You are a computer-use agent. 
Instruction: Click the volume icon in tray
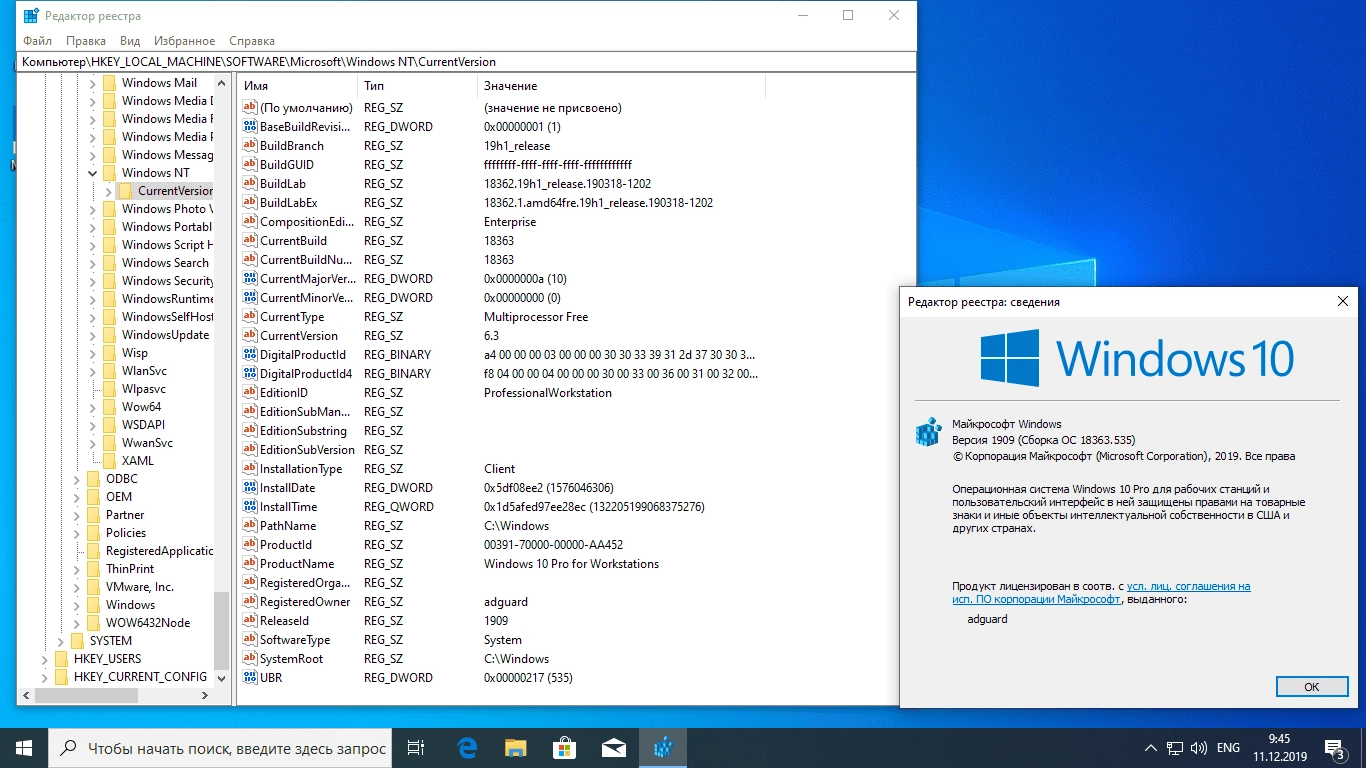tap(1199, 748)
